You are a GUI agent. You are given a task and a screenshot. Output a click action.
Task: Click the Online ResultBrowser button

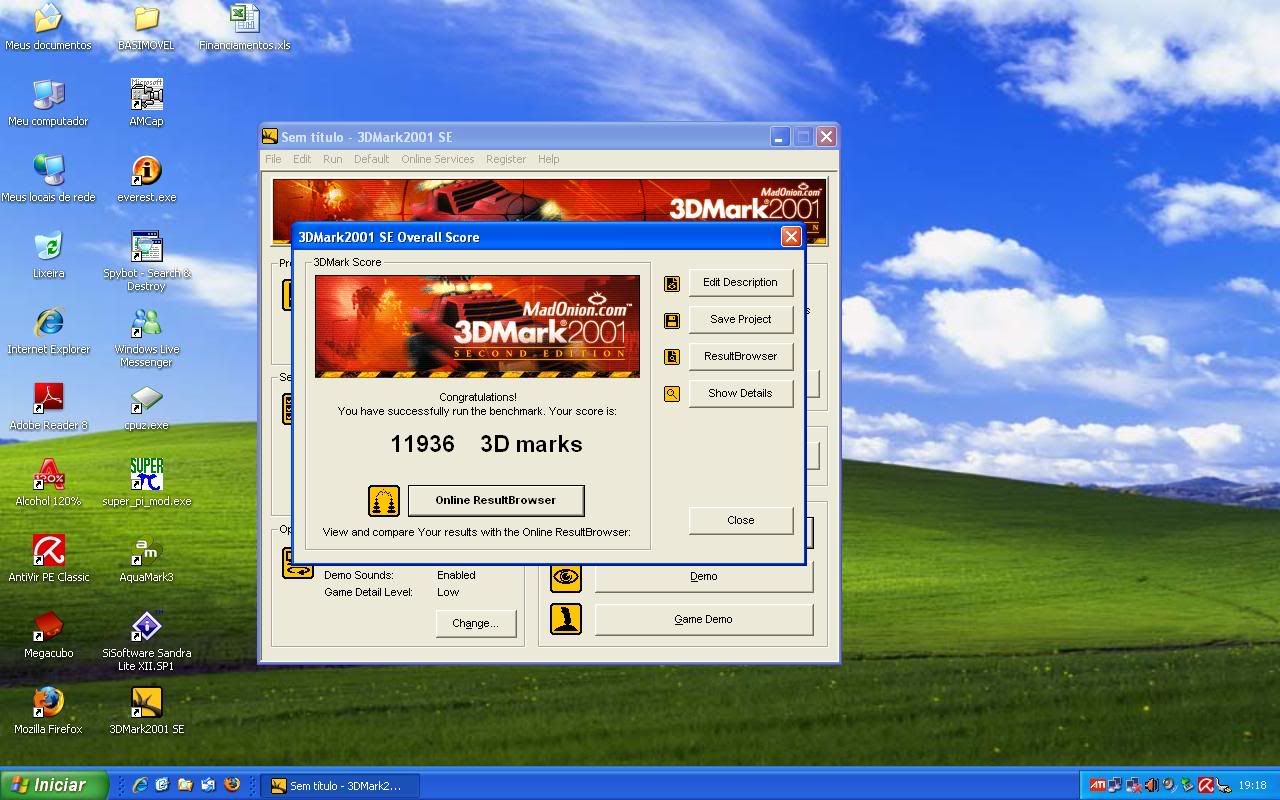pyautogui.click(x=496, y=500)
